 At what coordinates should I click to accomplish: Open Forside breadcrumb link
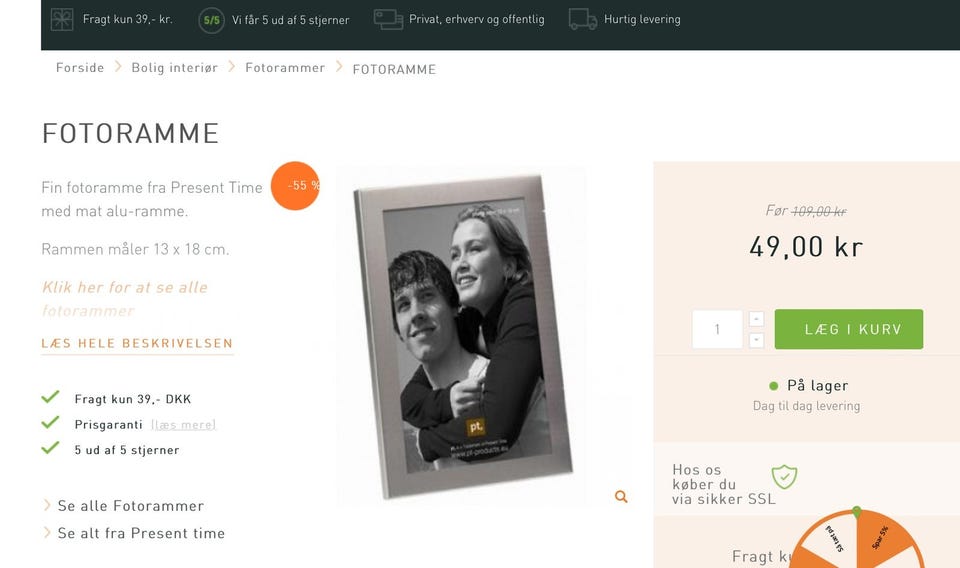[x=80, y=67]
